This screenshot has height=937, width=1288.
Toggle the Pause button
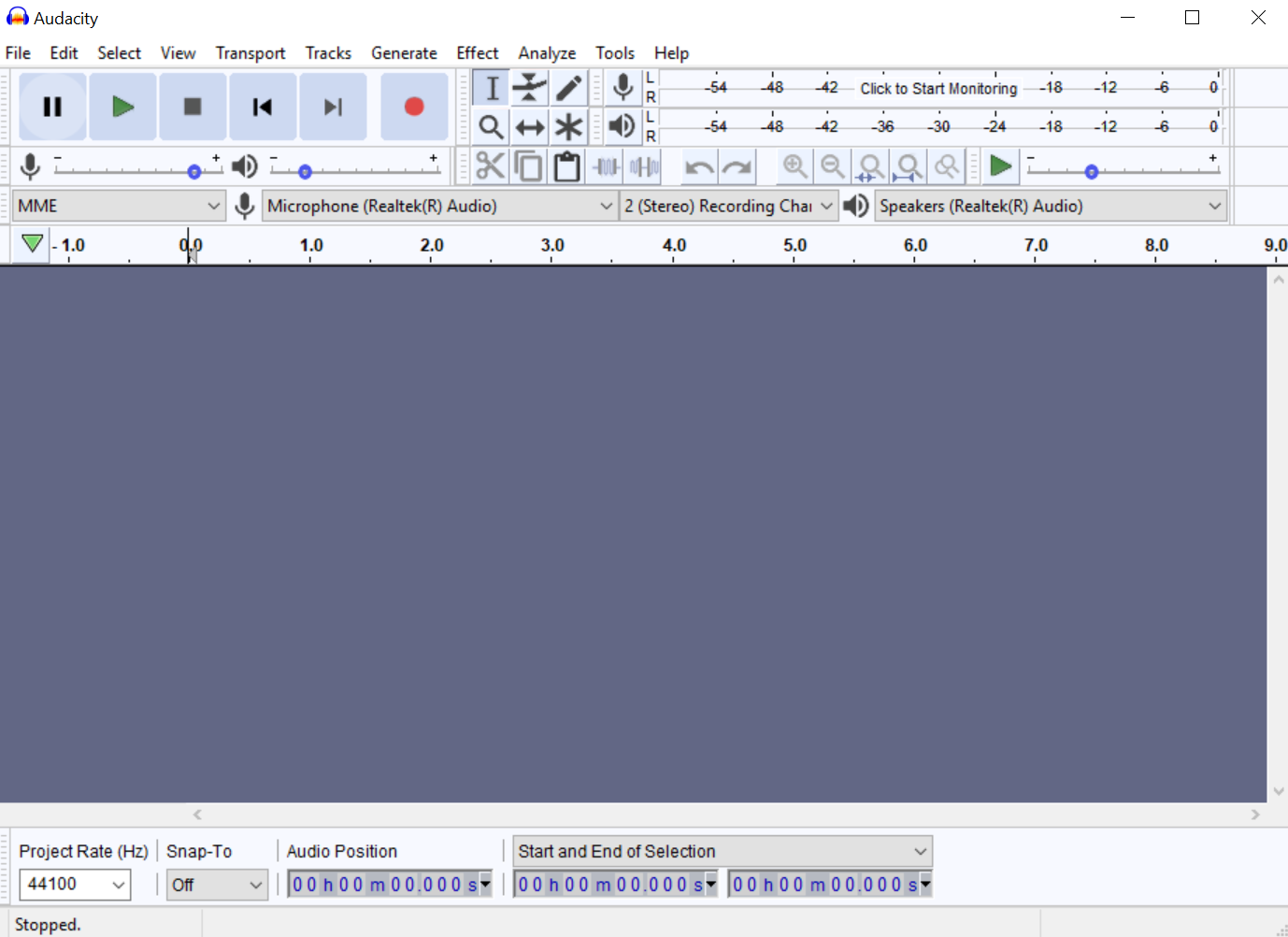tap(52, 107)
